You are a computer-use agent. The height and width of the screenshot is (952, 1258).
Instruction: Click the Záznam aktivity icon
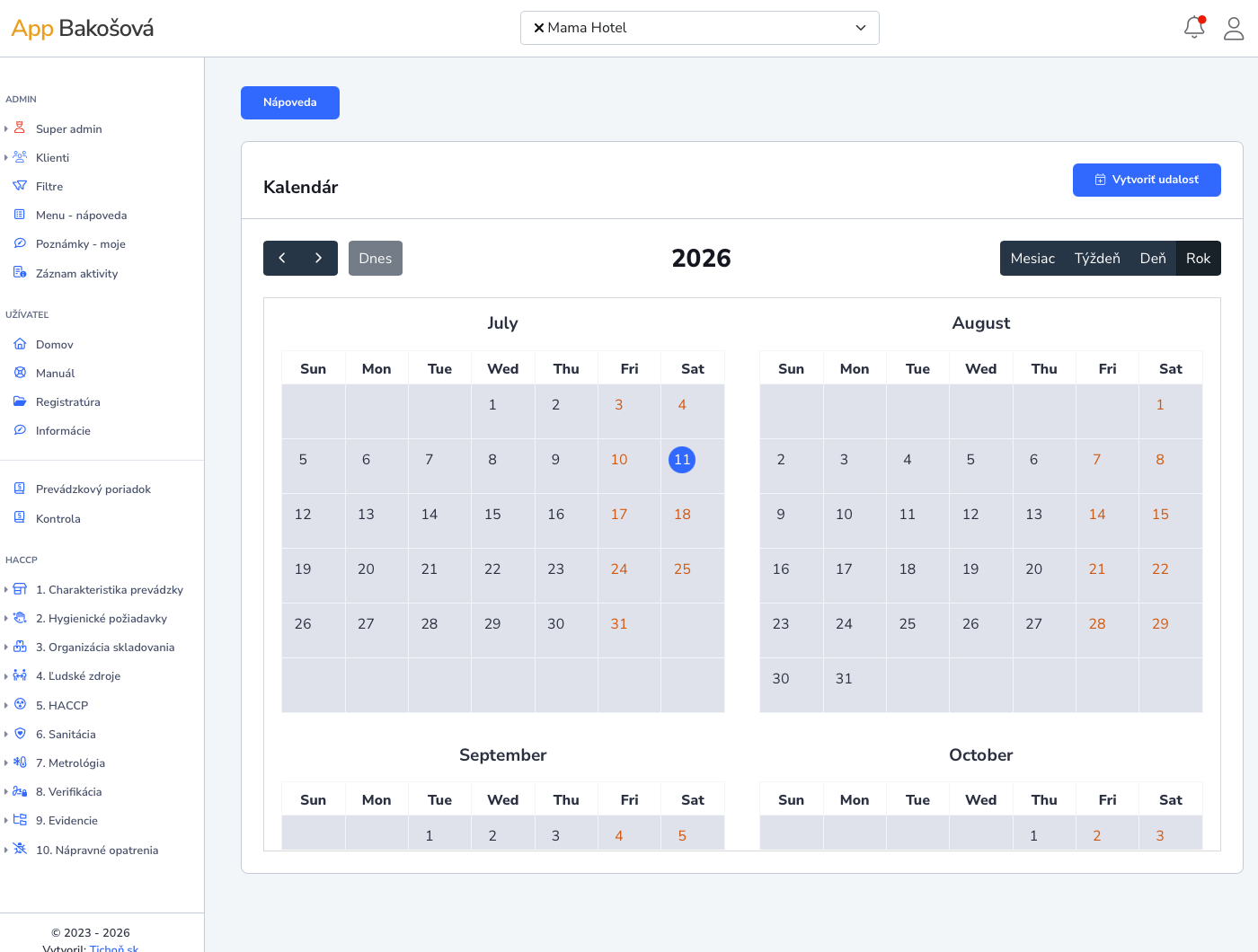click(x=20, y=273)
